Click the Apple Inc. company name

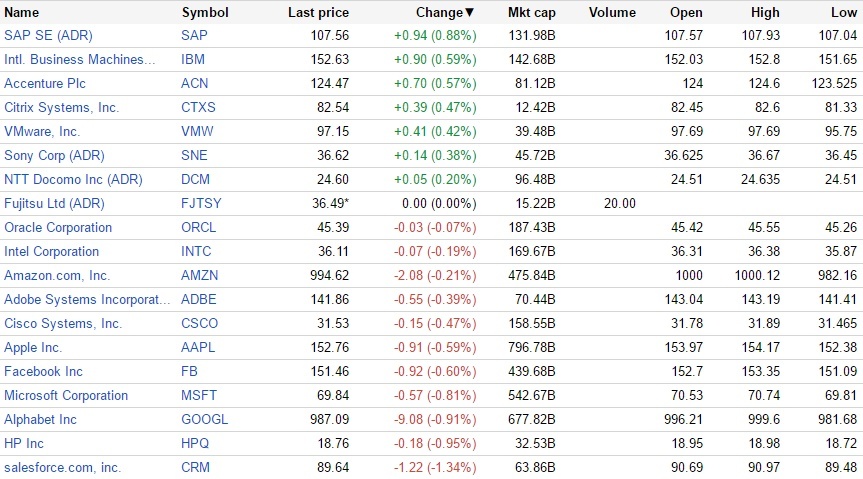click(33, 347)
